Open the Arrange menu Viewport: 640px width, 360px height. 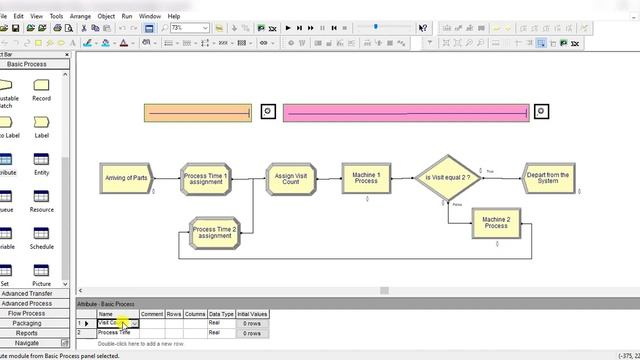[x=80, y=16]
